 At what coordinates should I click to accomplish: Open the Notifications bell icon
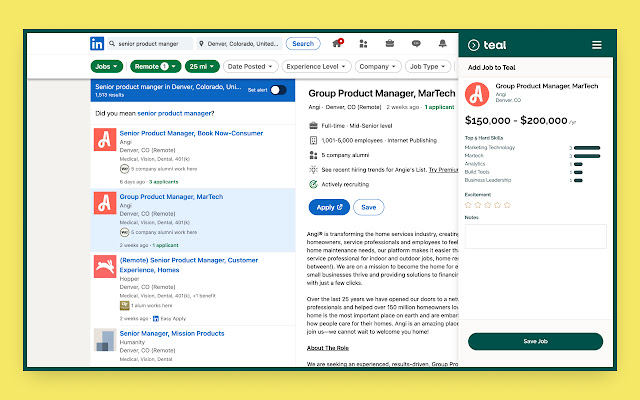(442, 43)
